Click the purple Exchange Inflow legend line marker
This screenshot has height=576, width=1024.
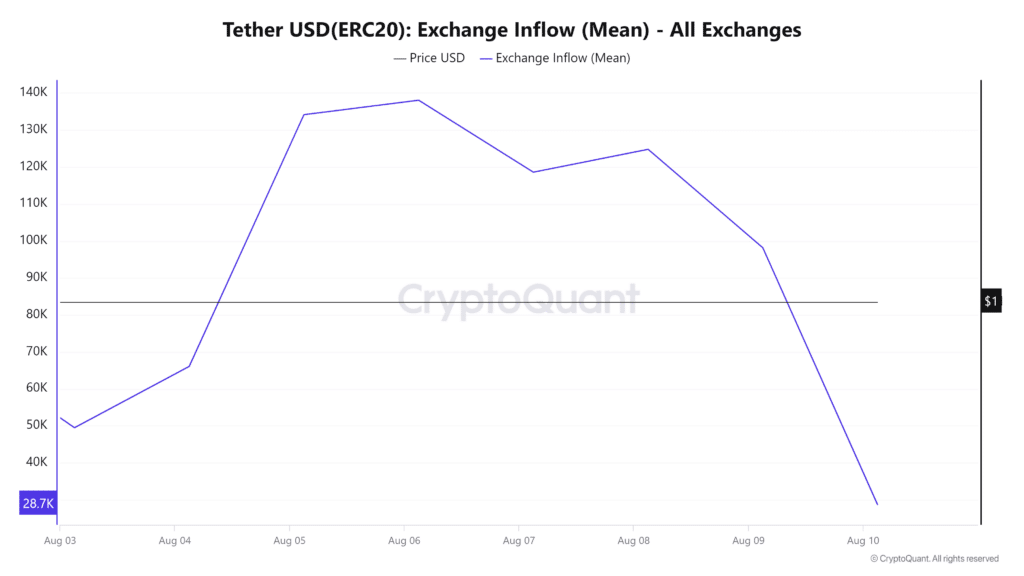(486, 59)
